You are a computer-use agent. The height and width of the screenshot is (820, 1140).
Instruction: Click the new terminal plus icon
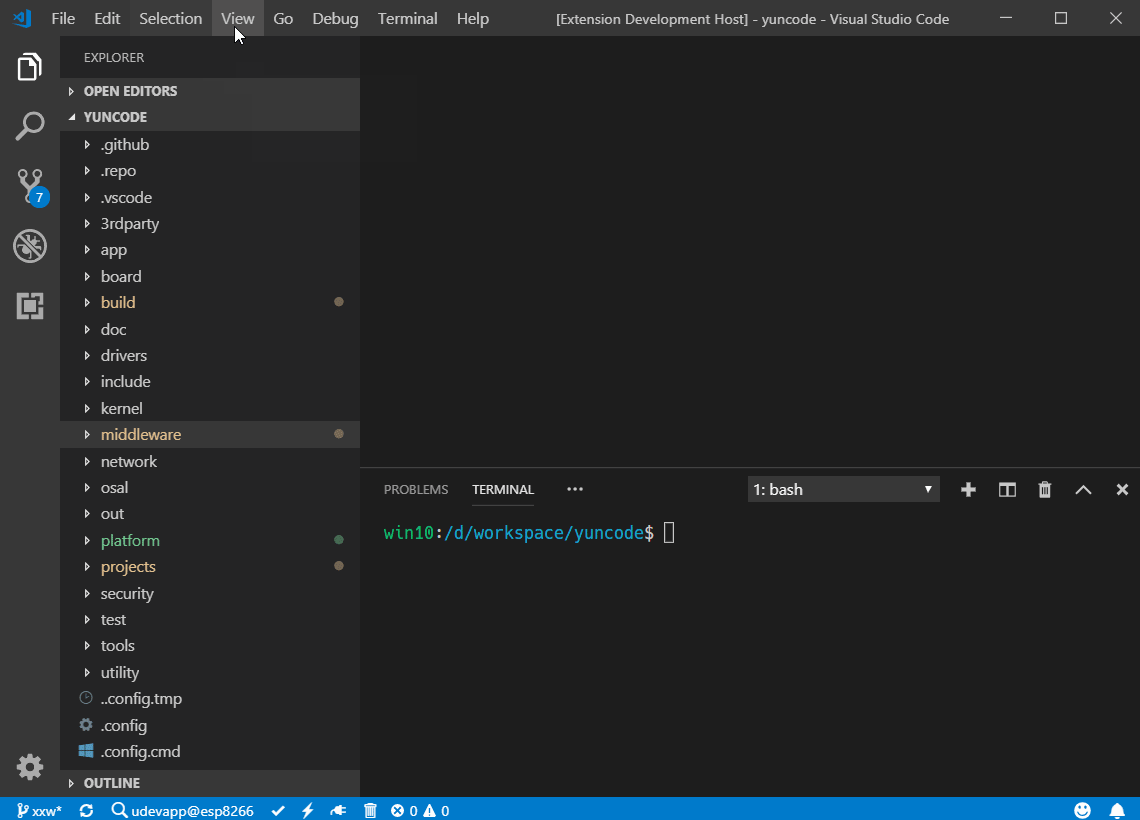click(968, 490)
